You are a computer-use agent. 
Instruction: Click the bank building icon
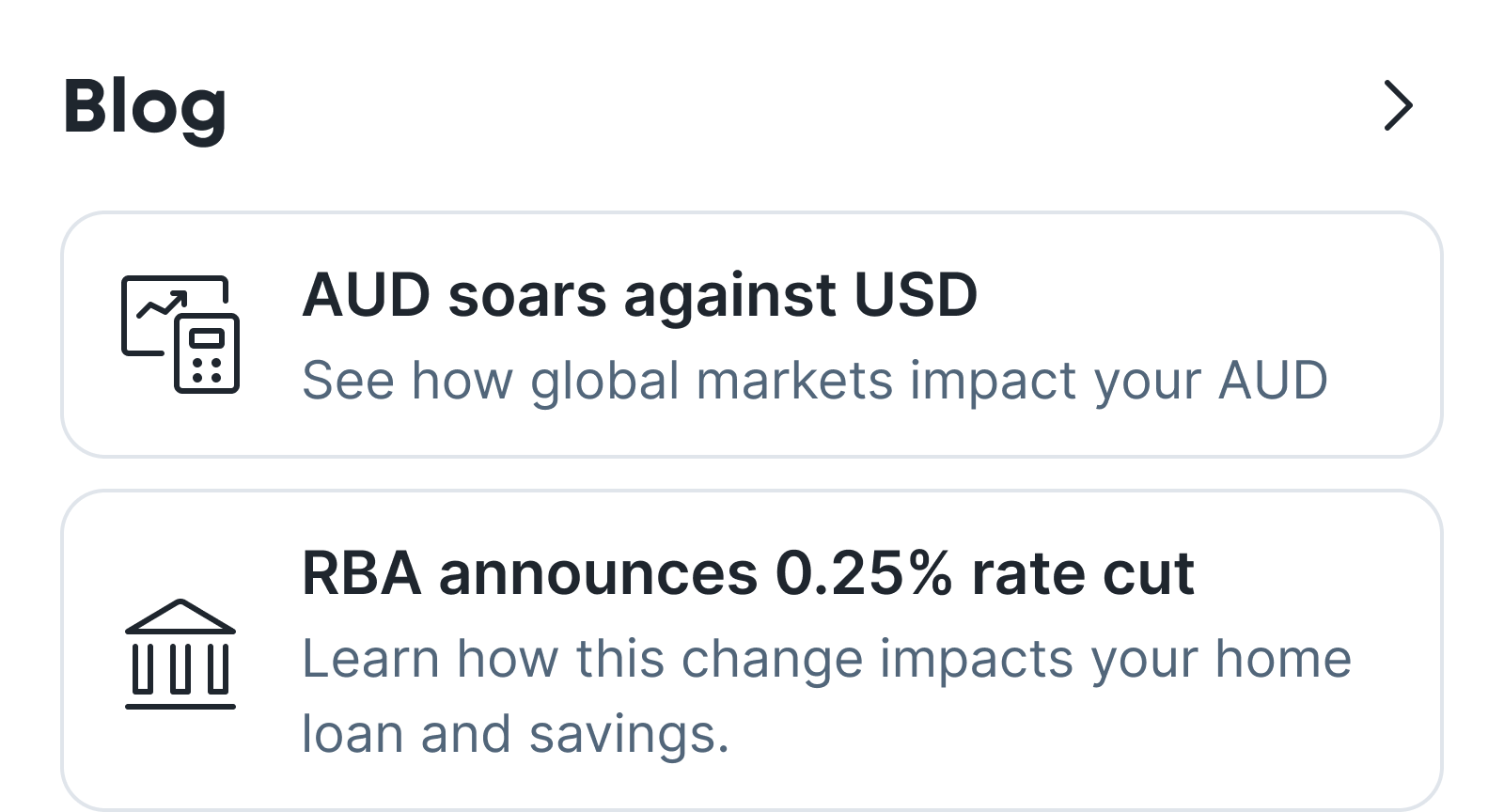point(180,654)
